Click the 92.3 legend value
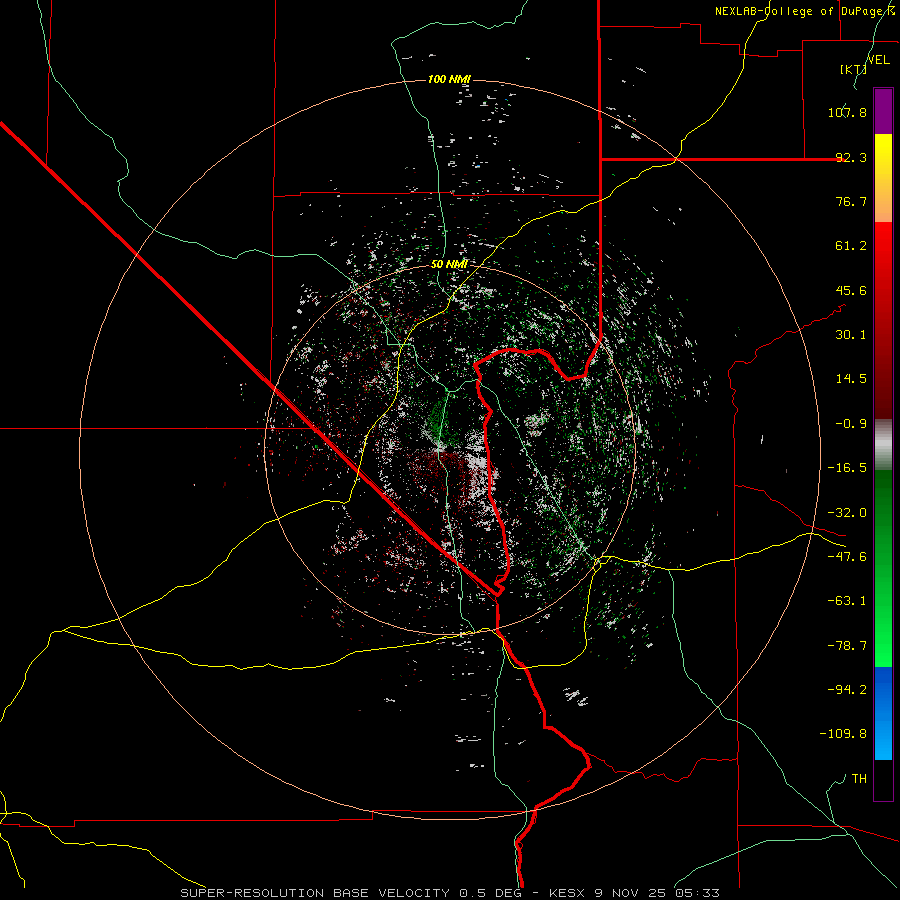 pos(851,157)
